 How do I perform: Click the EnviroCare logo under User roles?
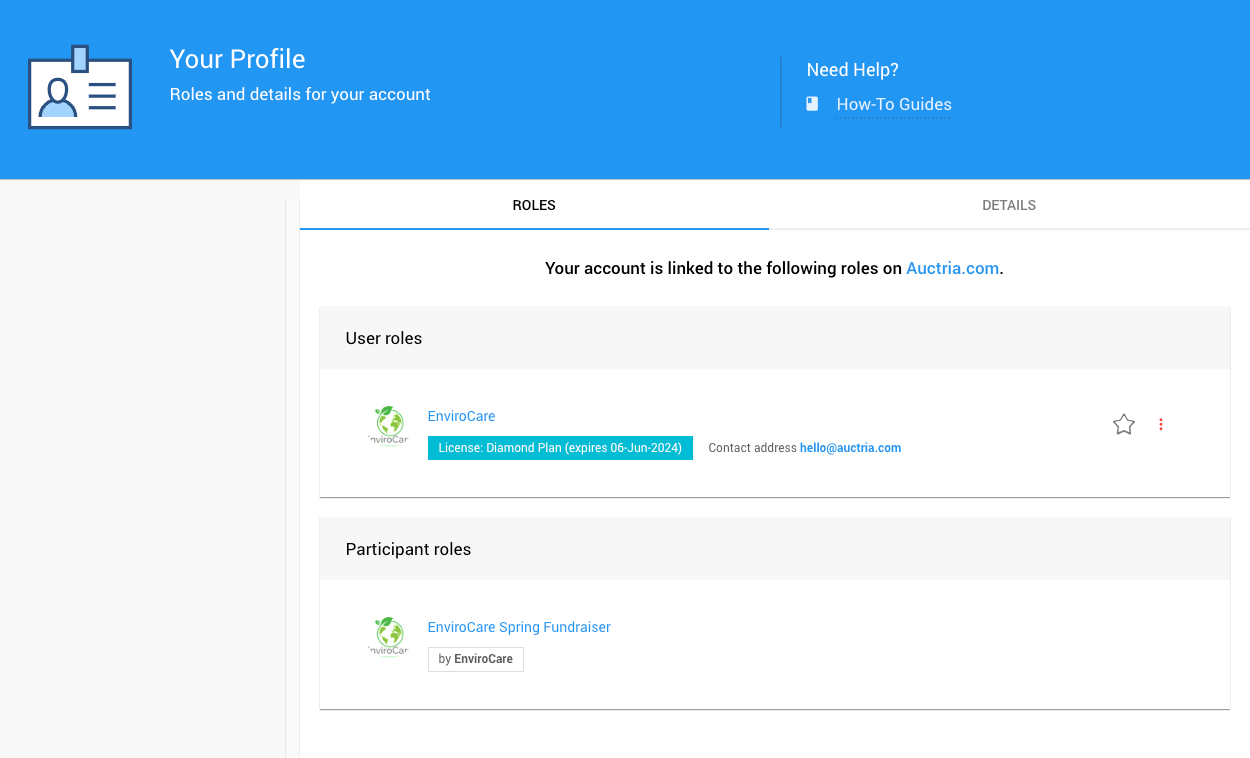388,426
